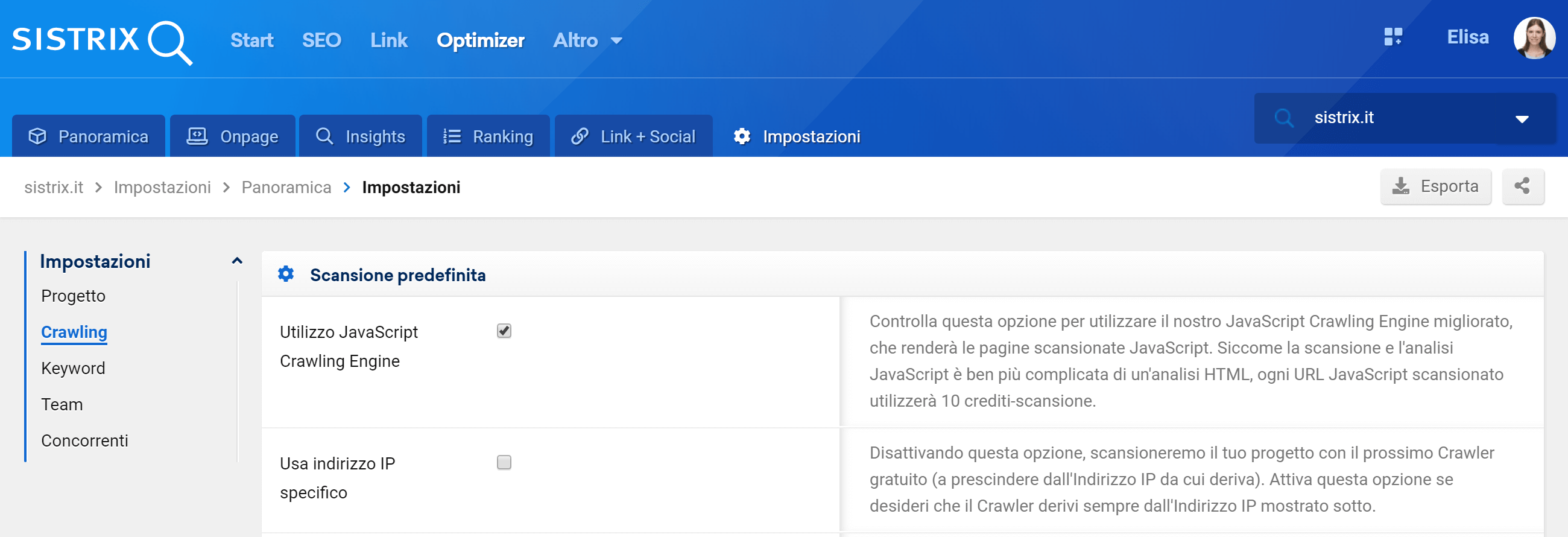Open the Link menu item
This screenshot has width=1568, height=537.
pyautogui.click(x=388, y=40)
